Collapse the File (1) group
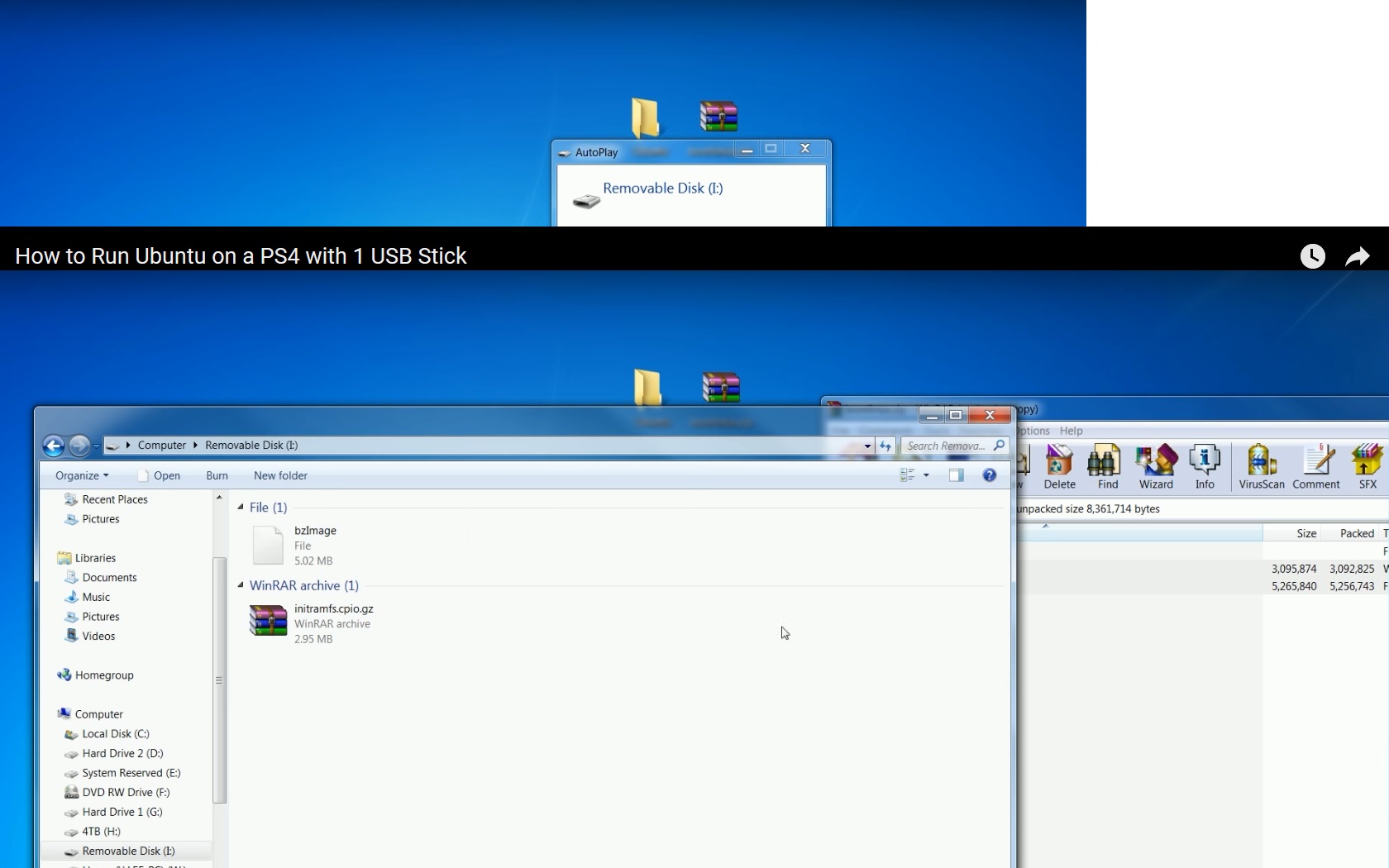Image resolution: width=1389 pixels, height=868 pixels. (241, 507)
